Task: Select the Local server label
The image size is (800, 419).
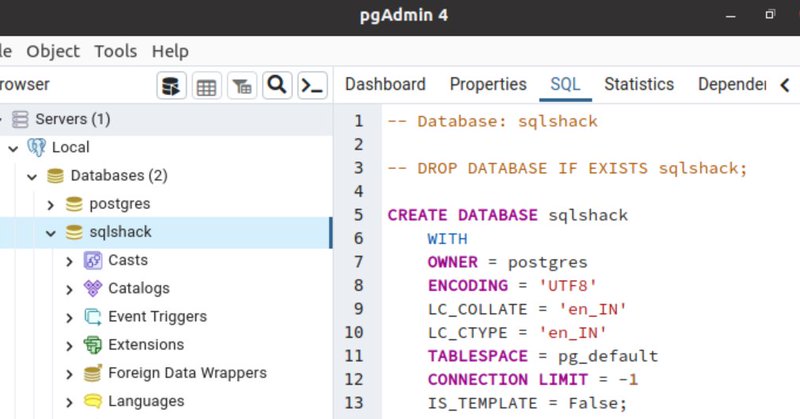Action: 70,147
